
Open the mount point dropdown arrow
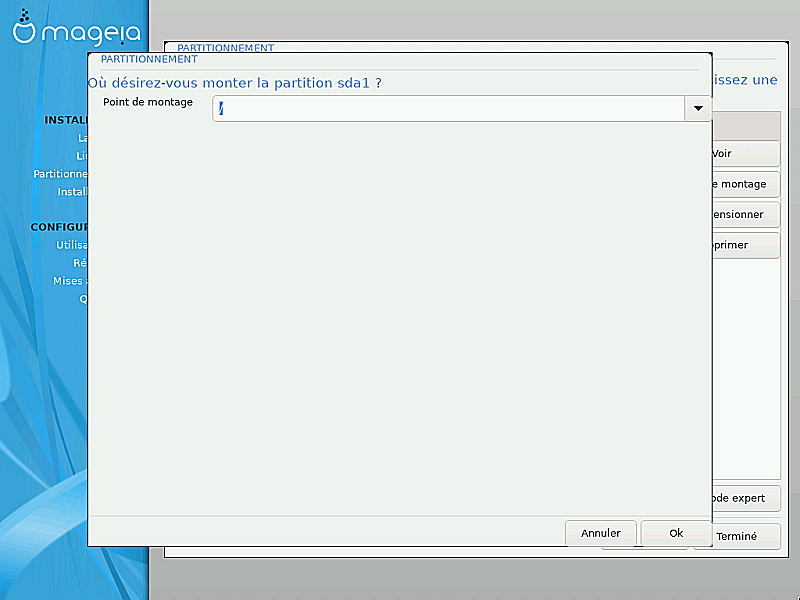(x=697, y=109)
